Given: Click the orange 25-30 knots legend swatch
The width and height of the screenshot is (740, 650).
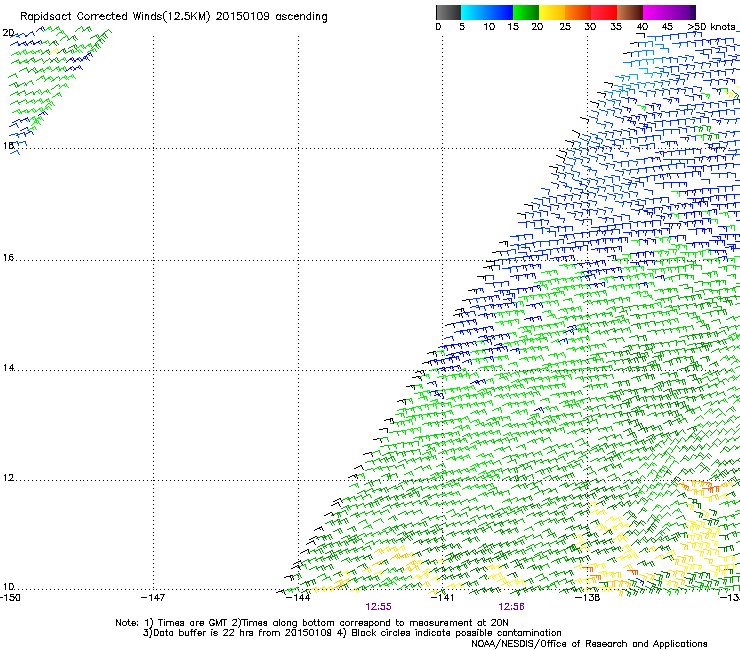Looking at the screenshot, I should coord(578,12).
